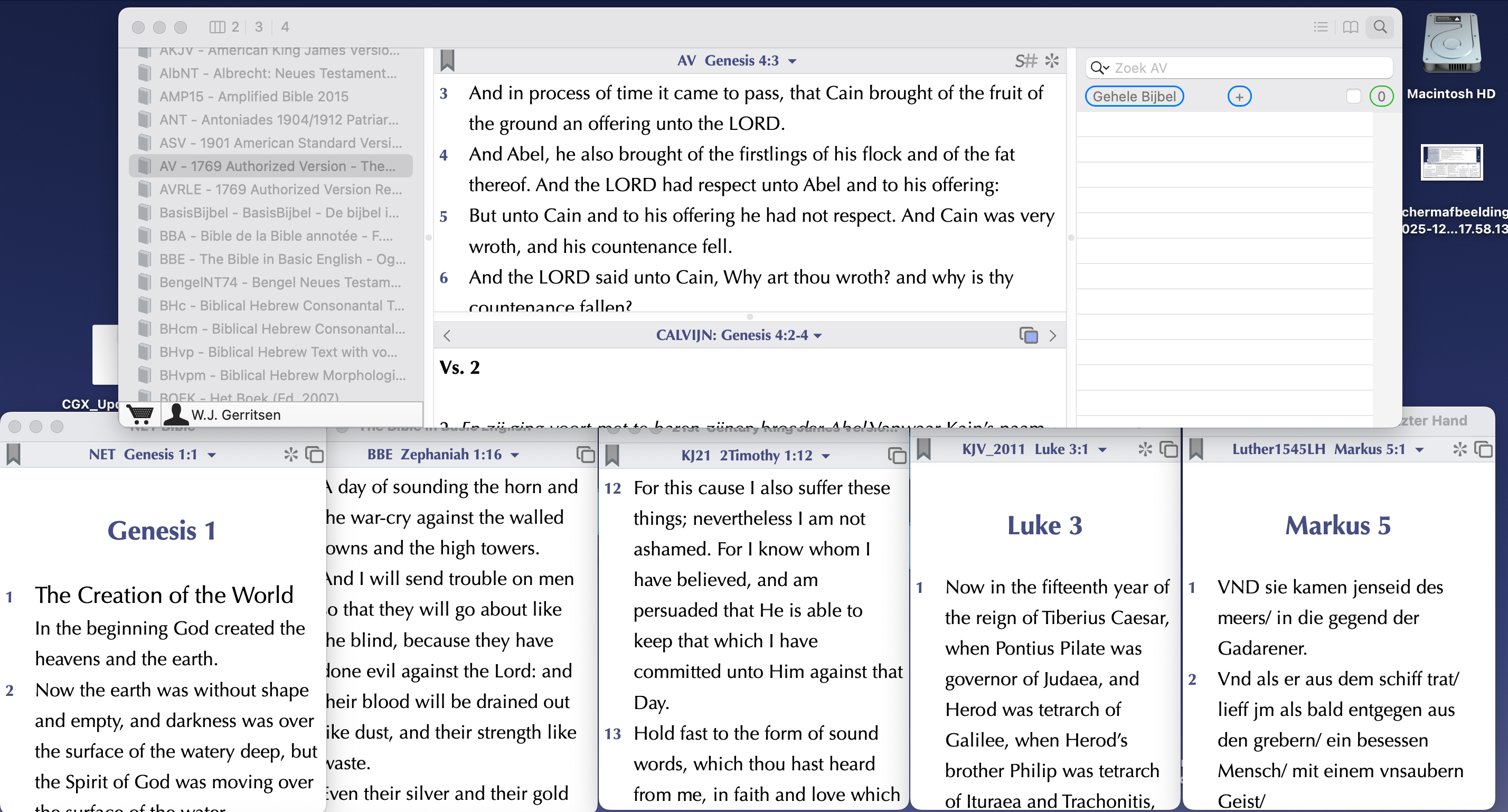Open NET Genesis 1:1 reference dropdown

[x=212, y=455]
